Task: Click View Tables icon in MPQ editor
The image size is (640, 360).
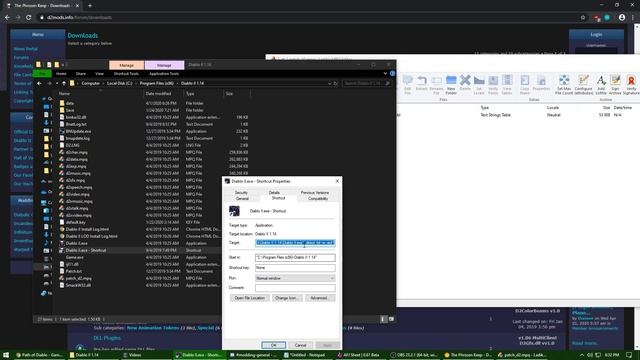Action: click(x=507, y=84)
